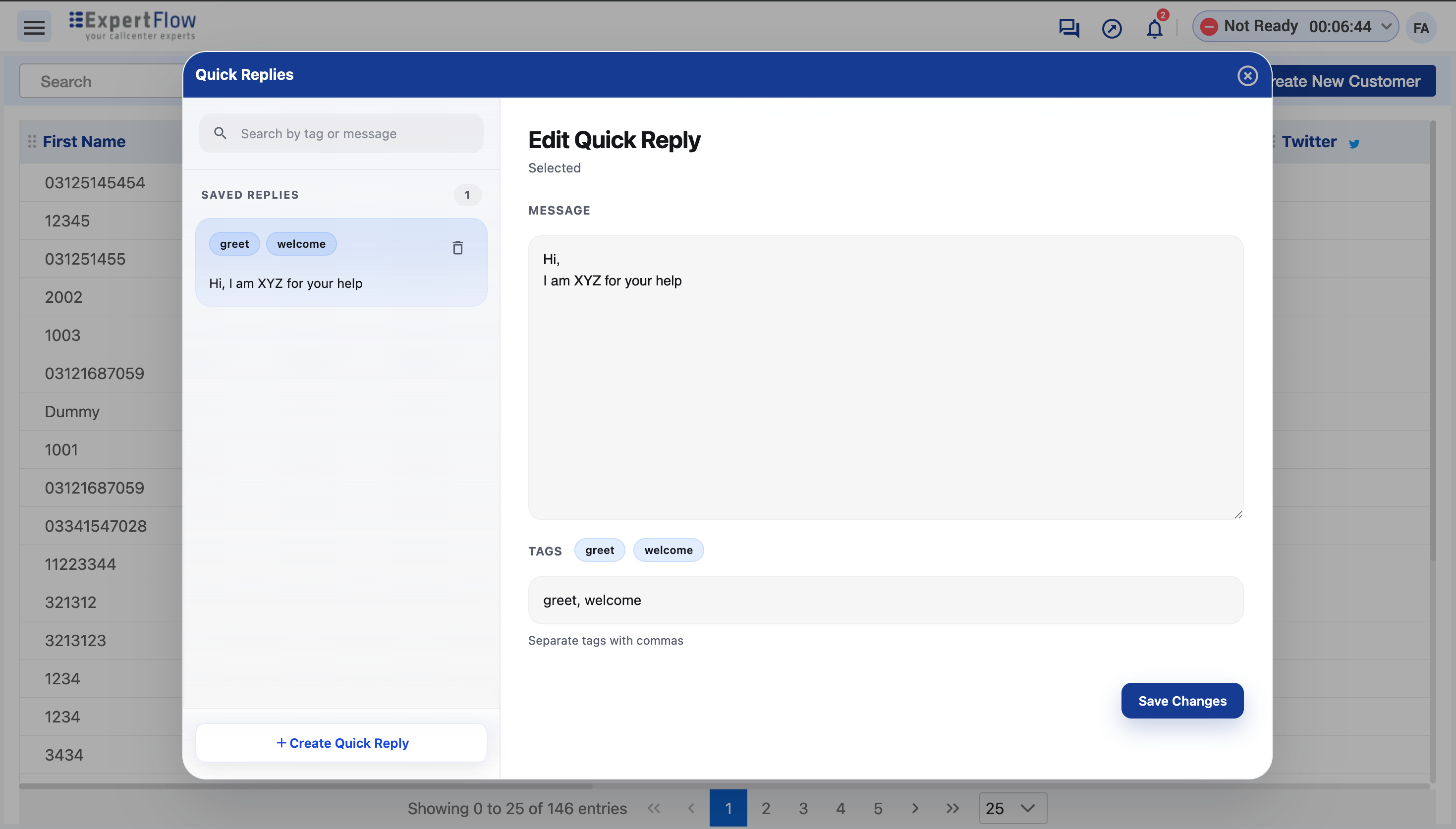Jump to the last page arrows
This screenshot has width=1456, height=829.
(x=952, y=808)
